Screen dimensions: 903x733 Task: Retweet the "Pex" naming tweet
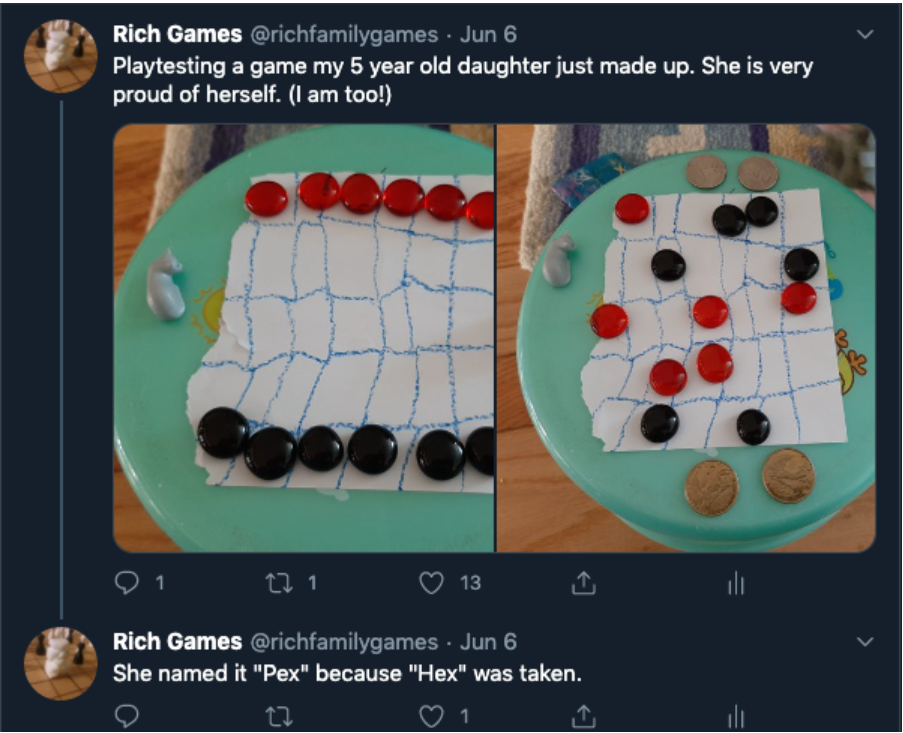(x=278, y=716)
